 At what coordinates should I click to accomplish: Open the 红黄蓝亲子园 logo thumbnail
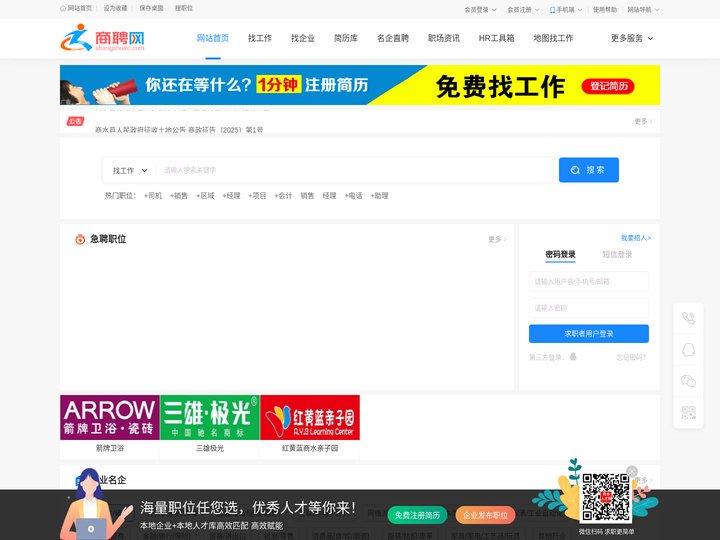(310, 417)
